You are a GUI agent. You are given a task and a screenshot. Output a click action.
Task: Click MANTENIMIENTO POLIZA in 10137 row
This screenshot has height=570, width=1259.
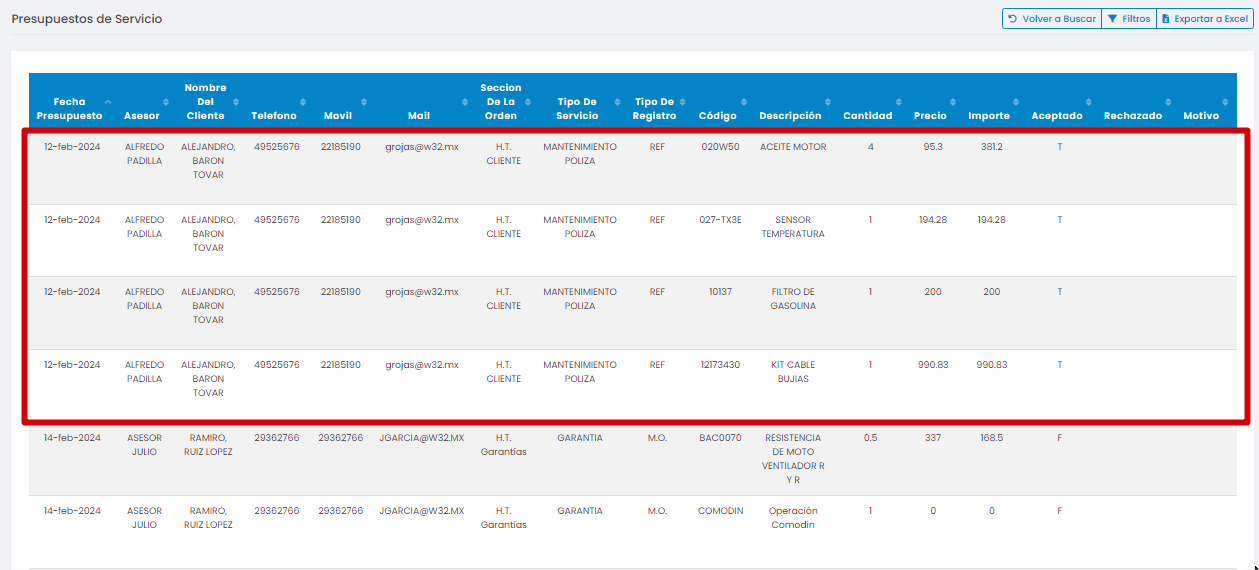580,299
